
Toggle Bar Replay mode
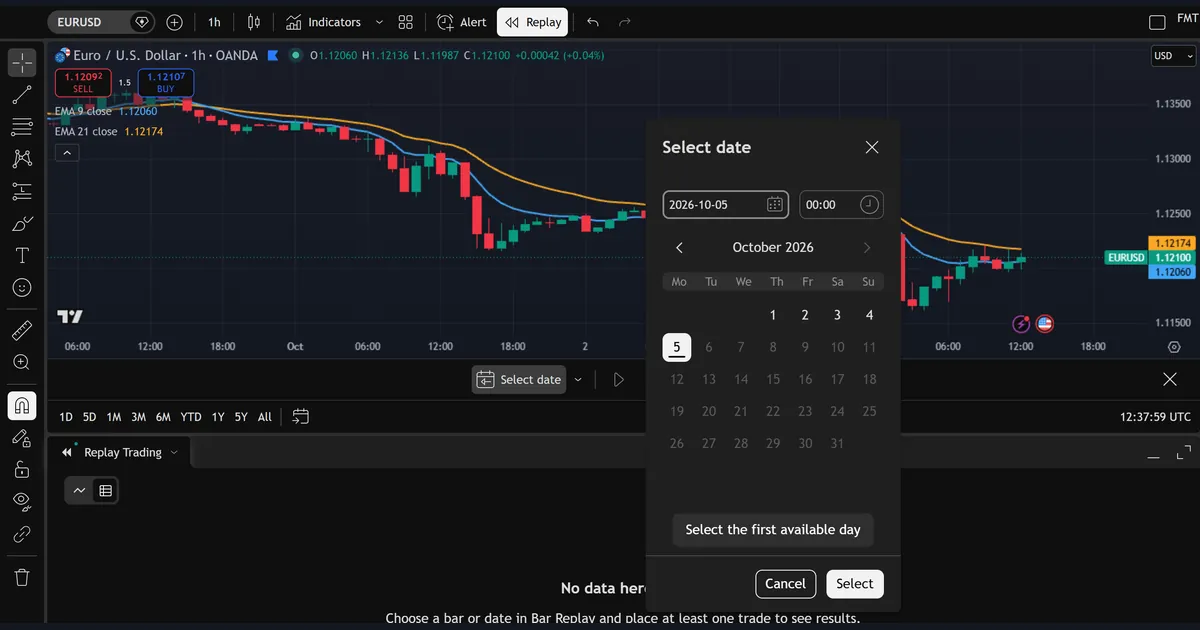(533, 22)
